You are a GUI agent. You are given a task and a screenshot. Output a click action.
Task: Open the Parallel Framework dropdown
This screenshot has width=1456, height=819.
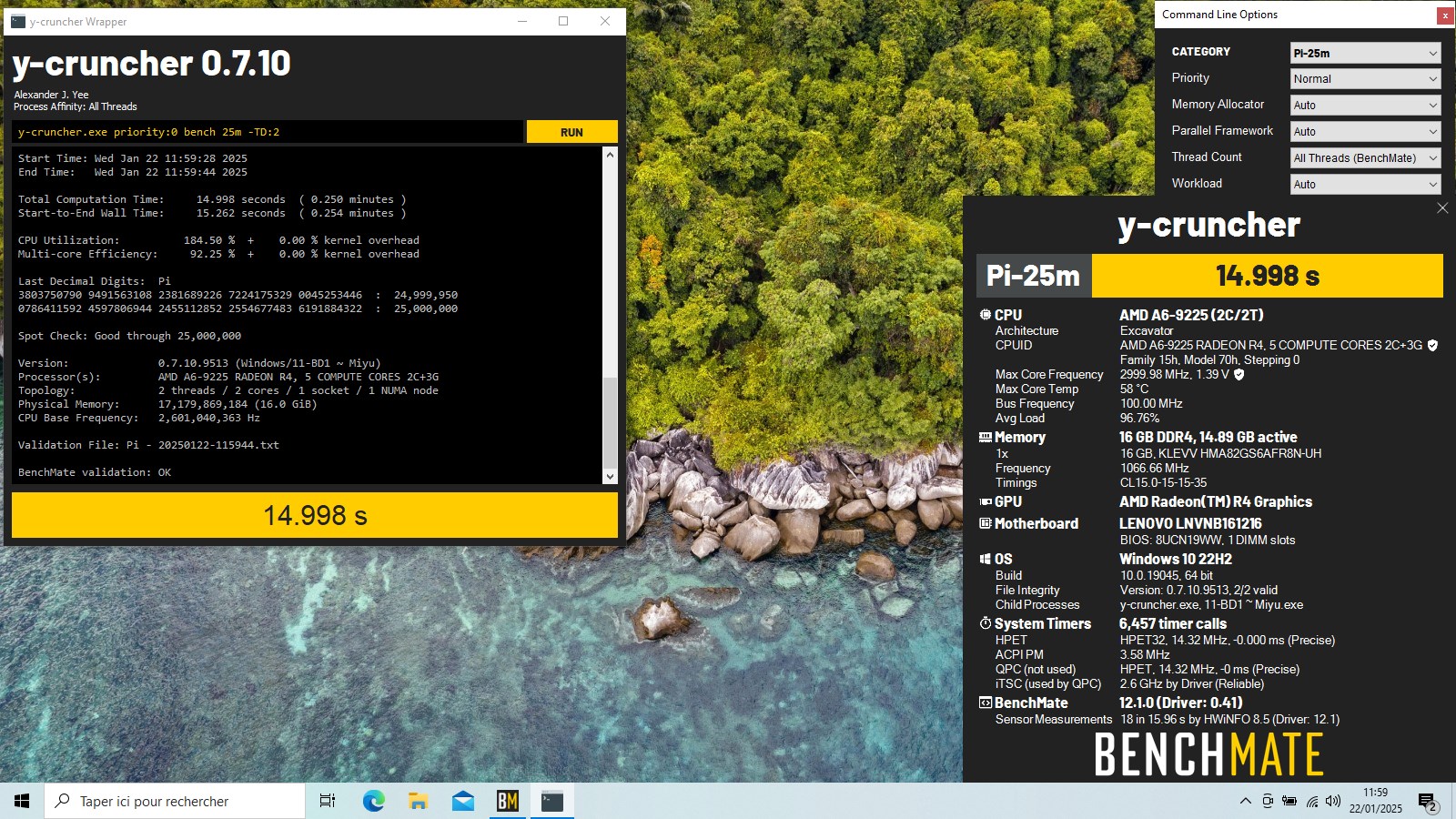[x=1365, y=132]
